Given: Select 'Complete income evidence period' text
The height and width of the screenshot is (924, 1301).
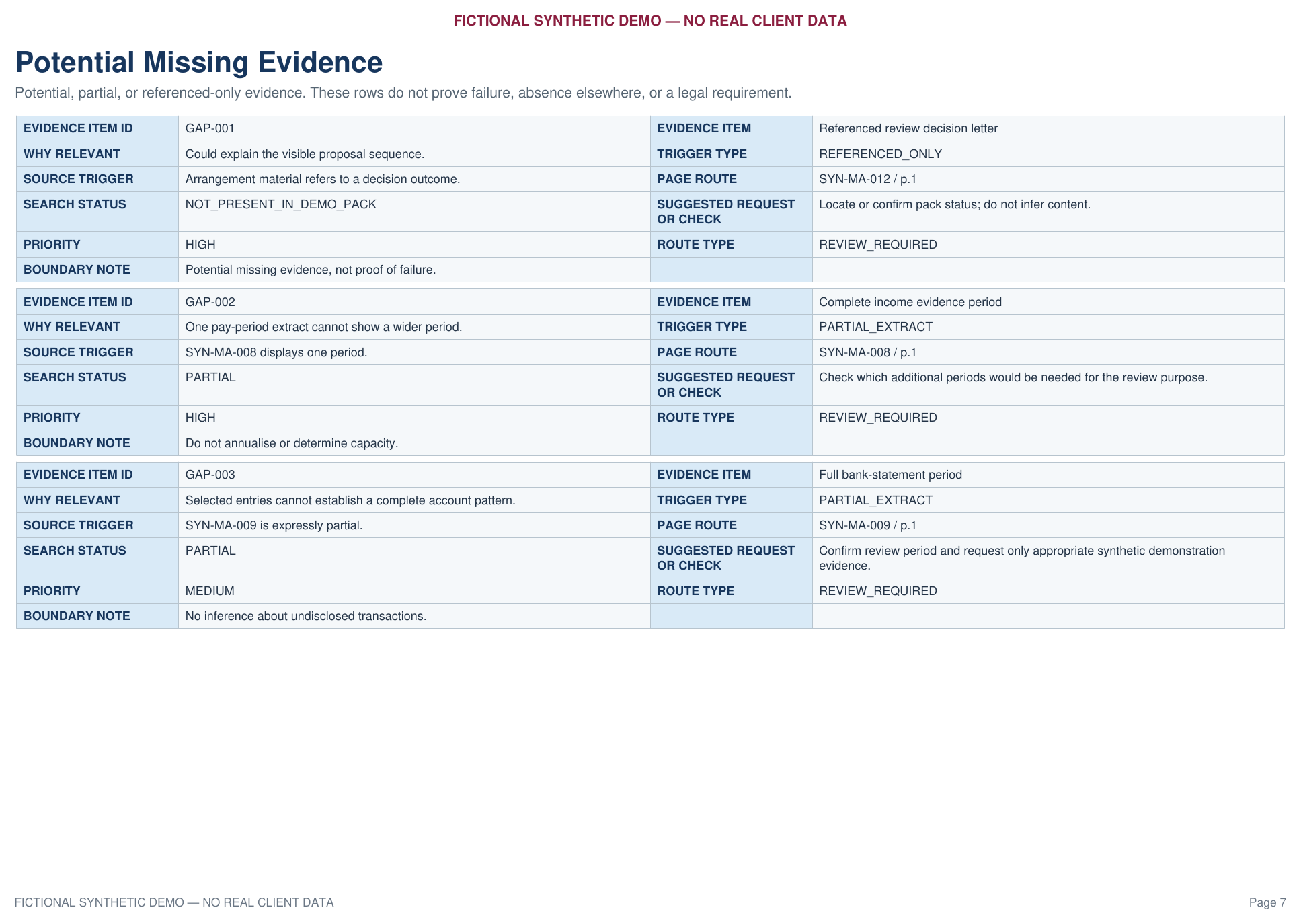Looking at the screenshot, I should [910, 302].
